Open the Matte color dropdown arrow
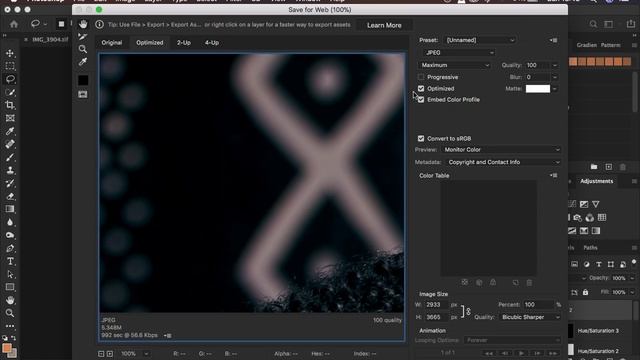The image size is (640, 360). click(555, 89)
